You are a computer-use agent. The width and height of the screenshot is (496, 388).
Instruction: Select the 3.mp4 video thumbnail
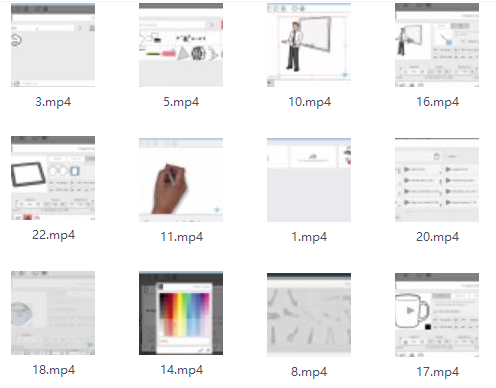53,45
